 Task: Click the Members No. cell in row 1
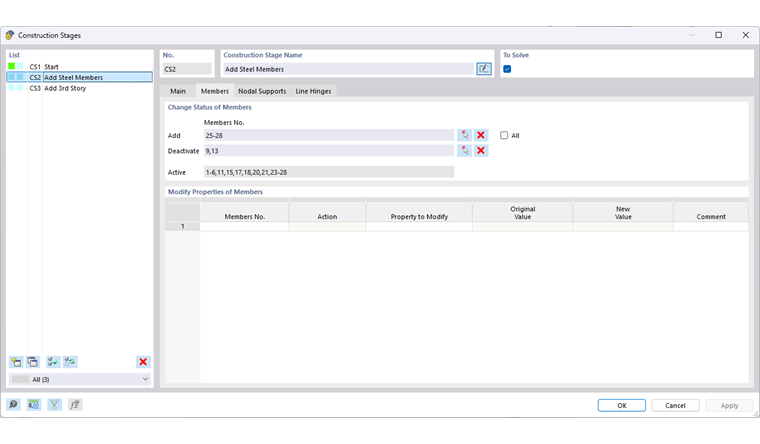coord(244,226)
